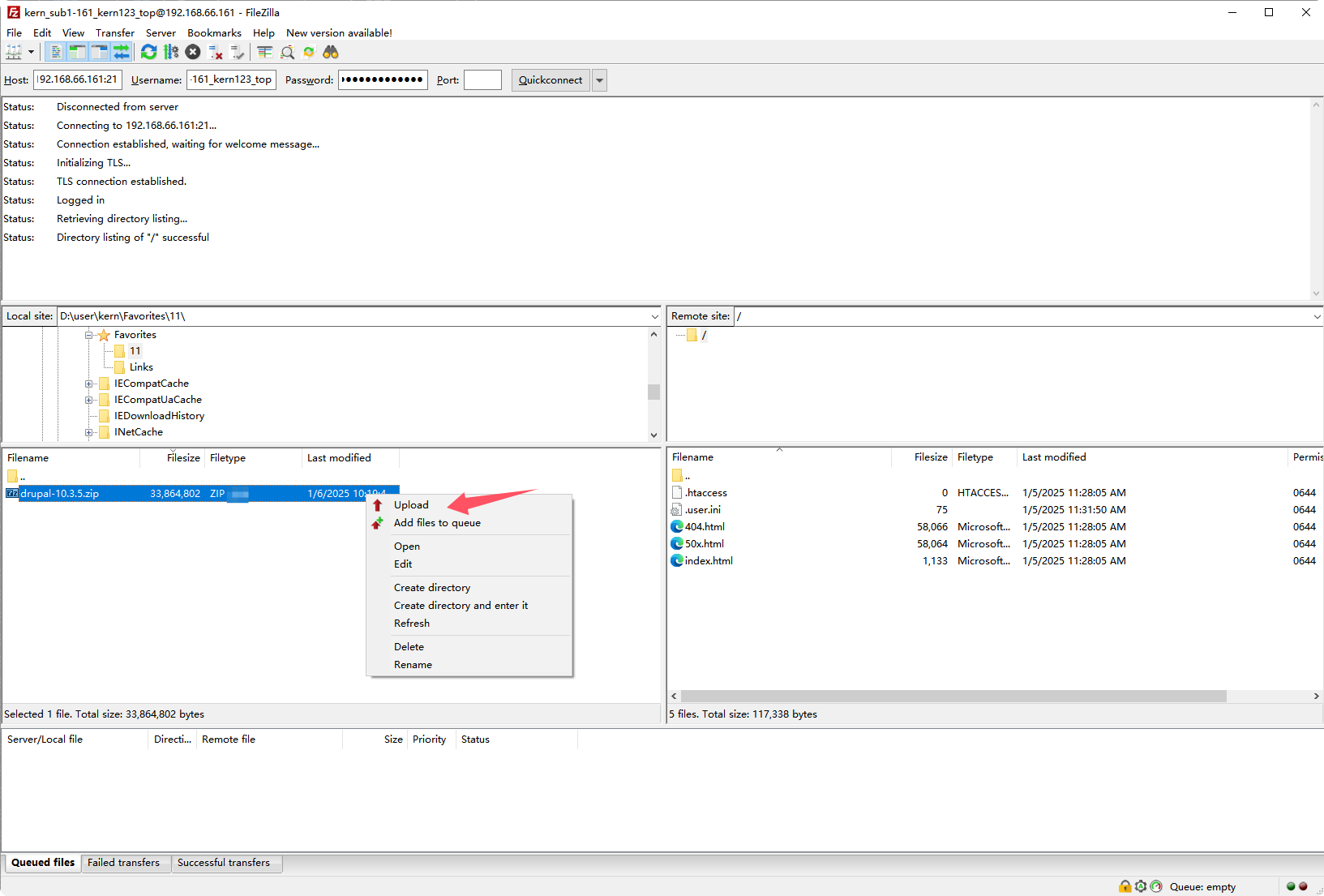Click the Quickconnect button
The height and width of the screenshot is (896, 1324).
pyautogui.click(x=551, y=80)
